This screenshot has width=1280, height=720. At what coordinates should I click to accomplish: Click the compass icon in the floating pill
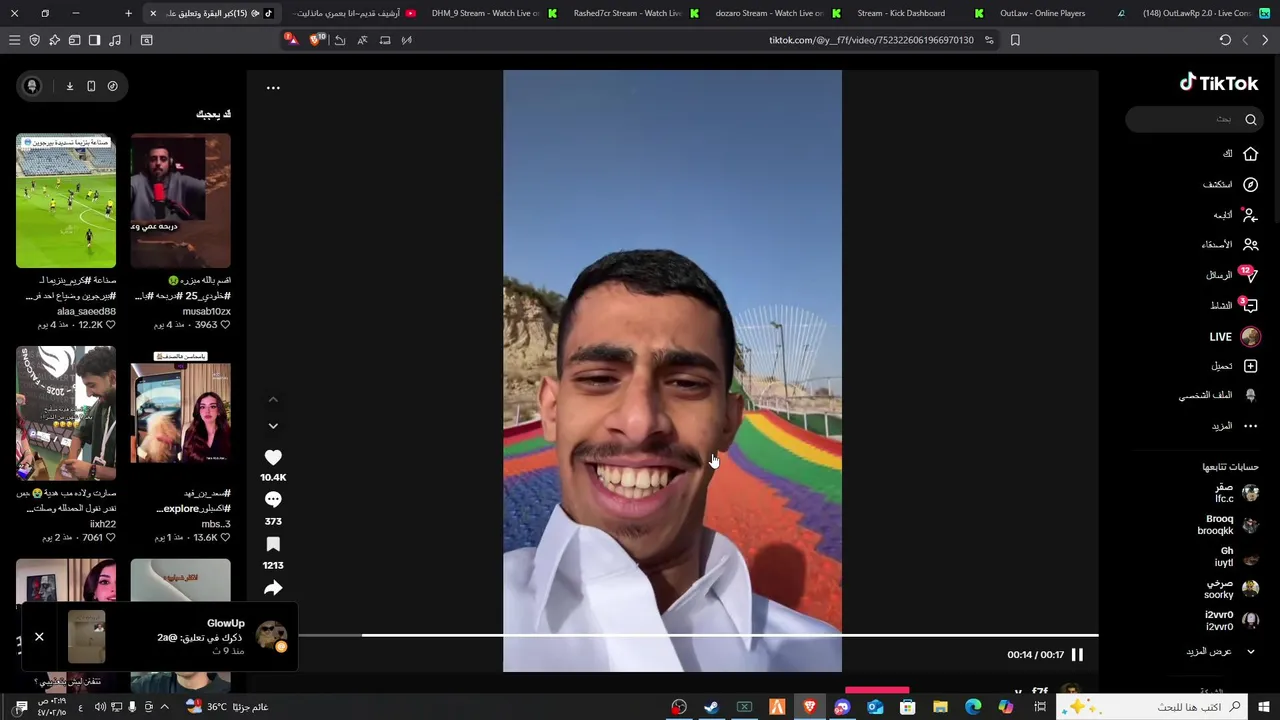click(112, 86)
